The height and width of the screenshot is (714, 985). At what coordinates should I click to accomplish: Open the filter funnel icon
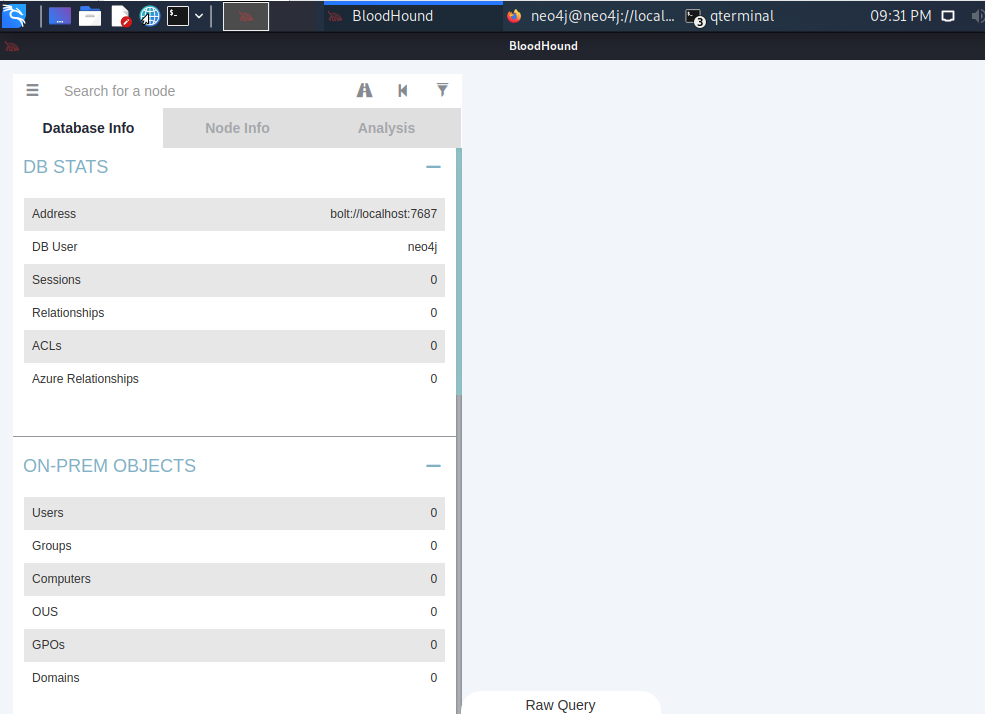[x=442, y=90]
